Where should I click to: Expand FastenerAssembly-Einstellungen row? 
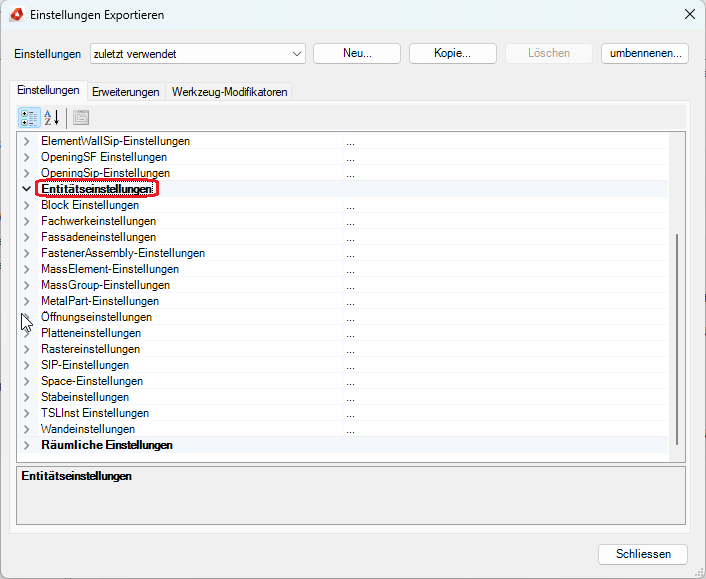pos(27,253)
